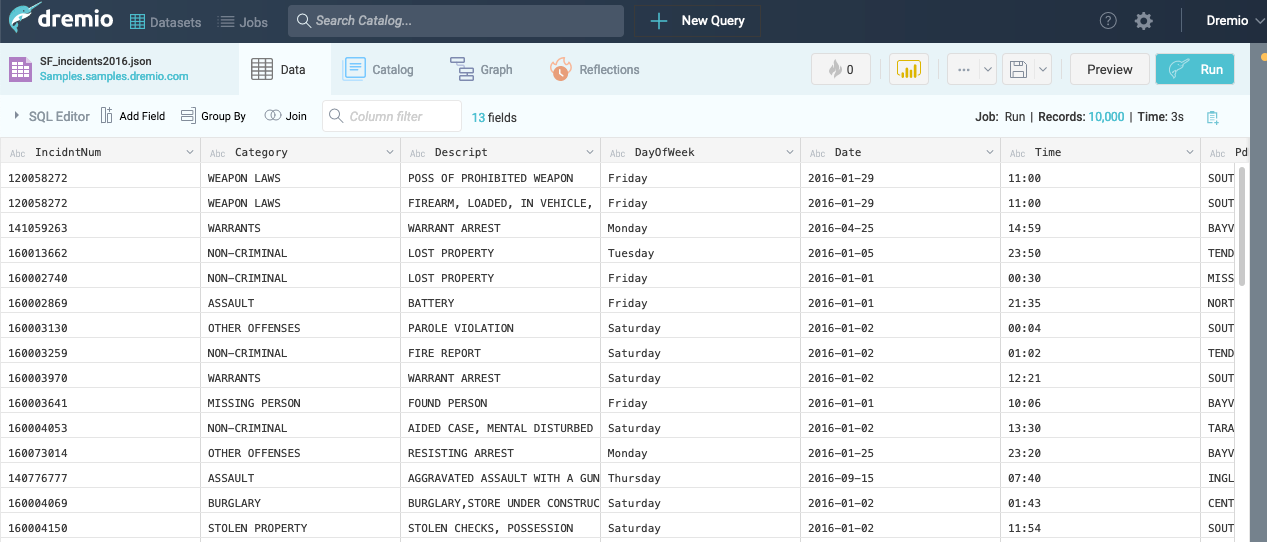Image resolution: width=1267 pixels, height=542 pixels.
Task: Select cell 2016-09-15
Action: (900, 478)
